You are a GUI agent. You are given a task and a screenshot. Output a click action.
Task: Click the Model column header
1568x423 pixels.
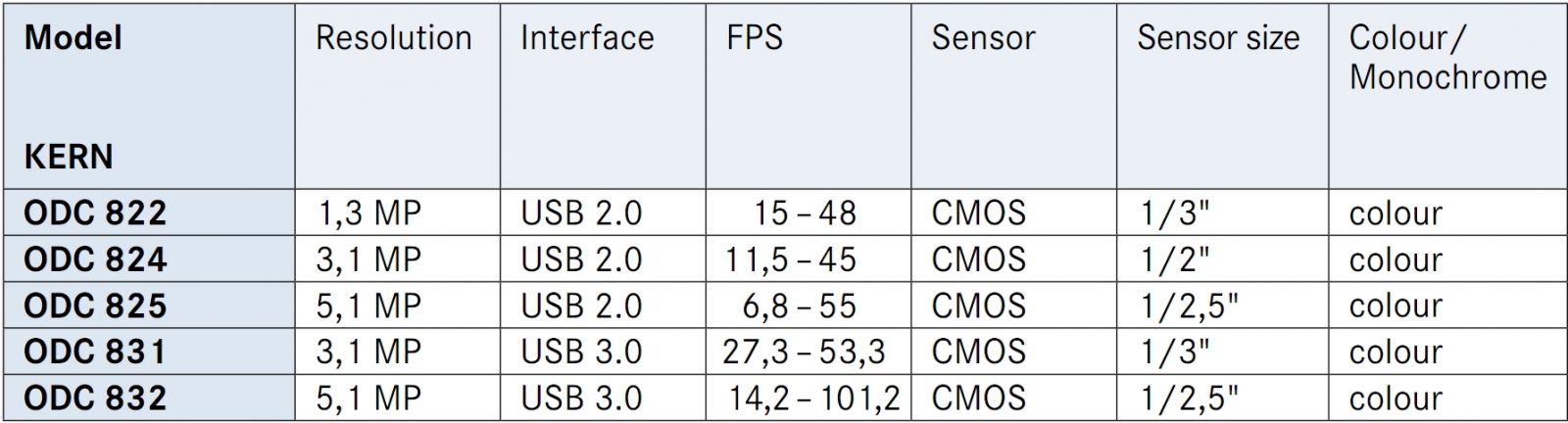(x=73, y=38)
